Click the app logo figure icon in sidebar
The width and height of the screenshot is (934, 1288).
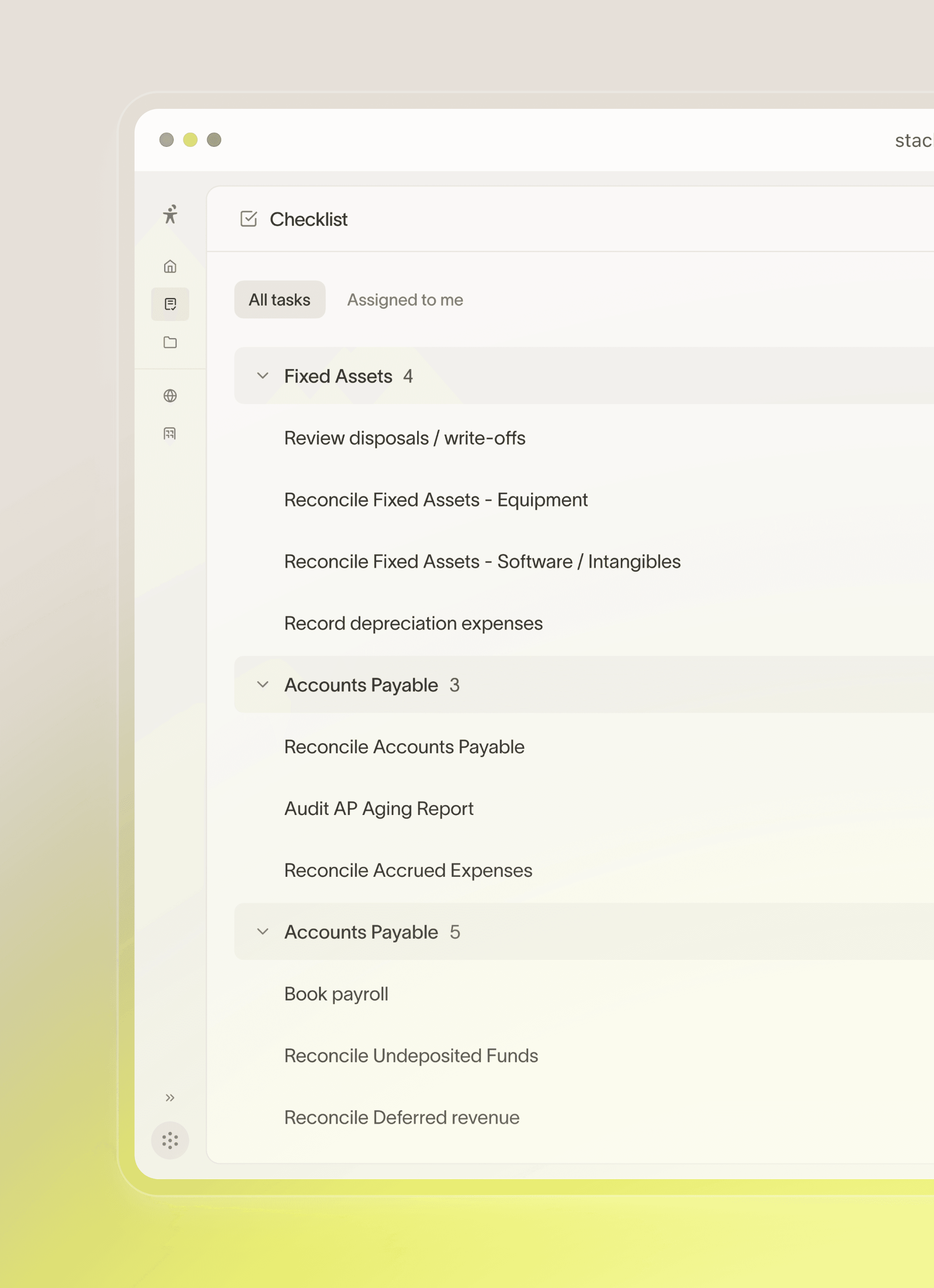click(x=170, y=214)
